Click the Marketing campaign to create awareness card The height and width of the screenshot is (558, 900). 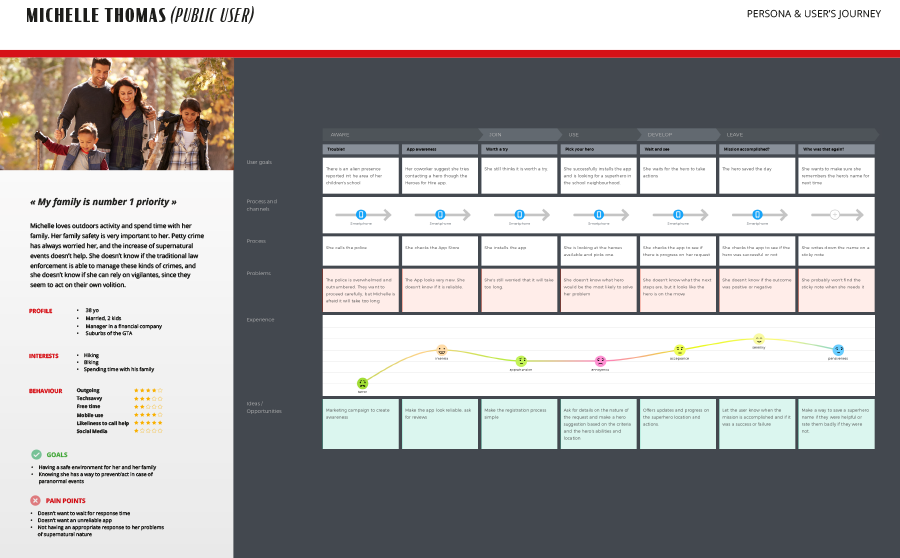point(360,424)
